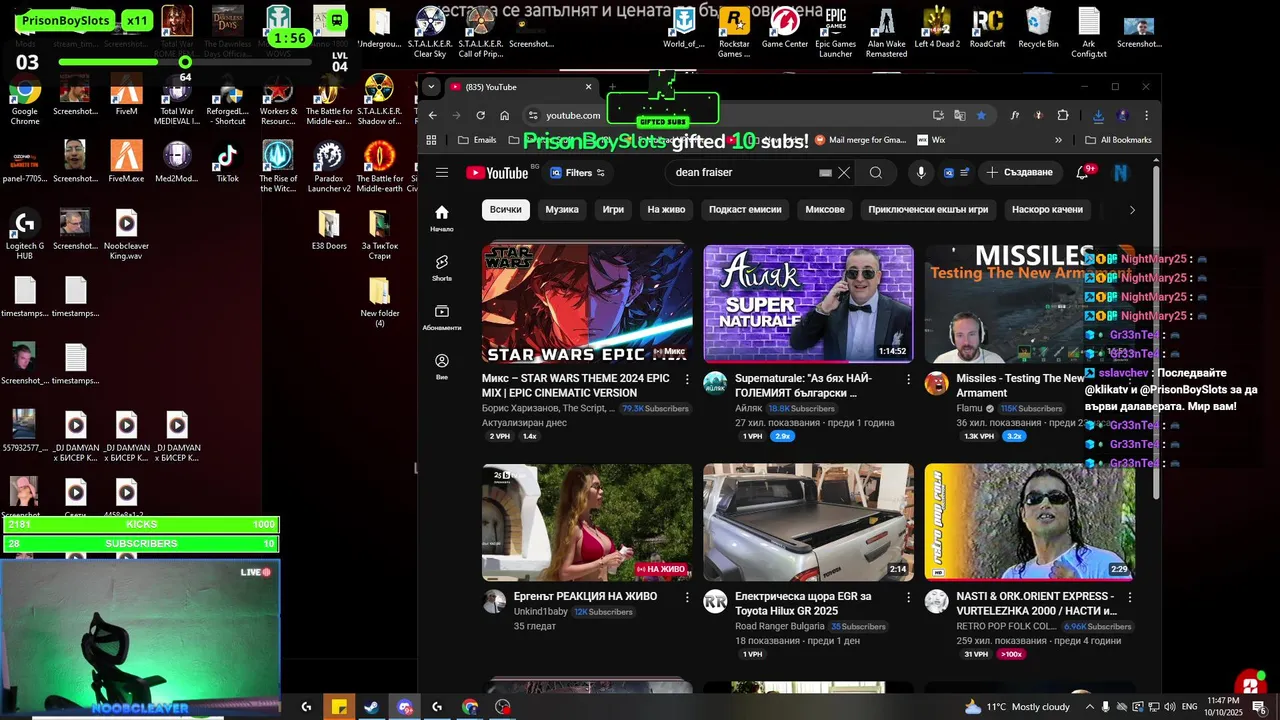Open the Wix bookmark
Image resolution: width=1280 pixels, height=720 pixels.
point(931,140)
